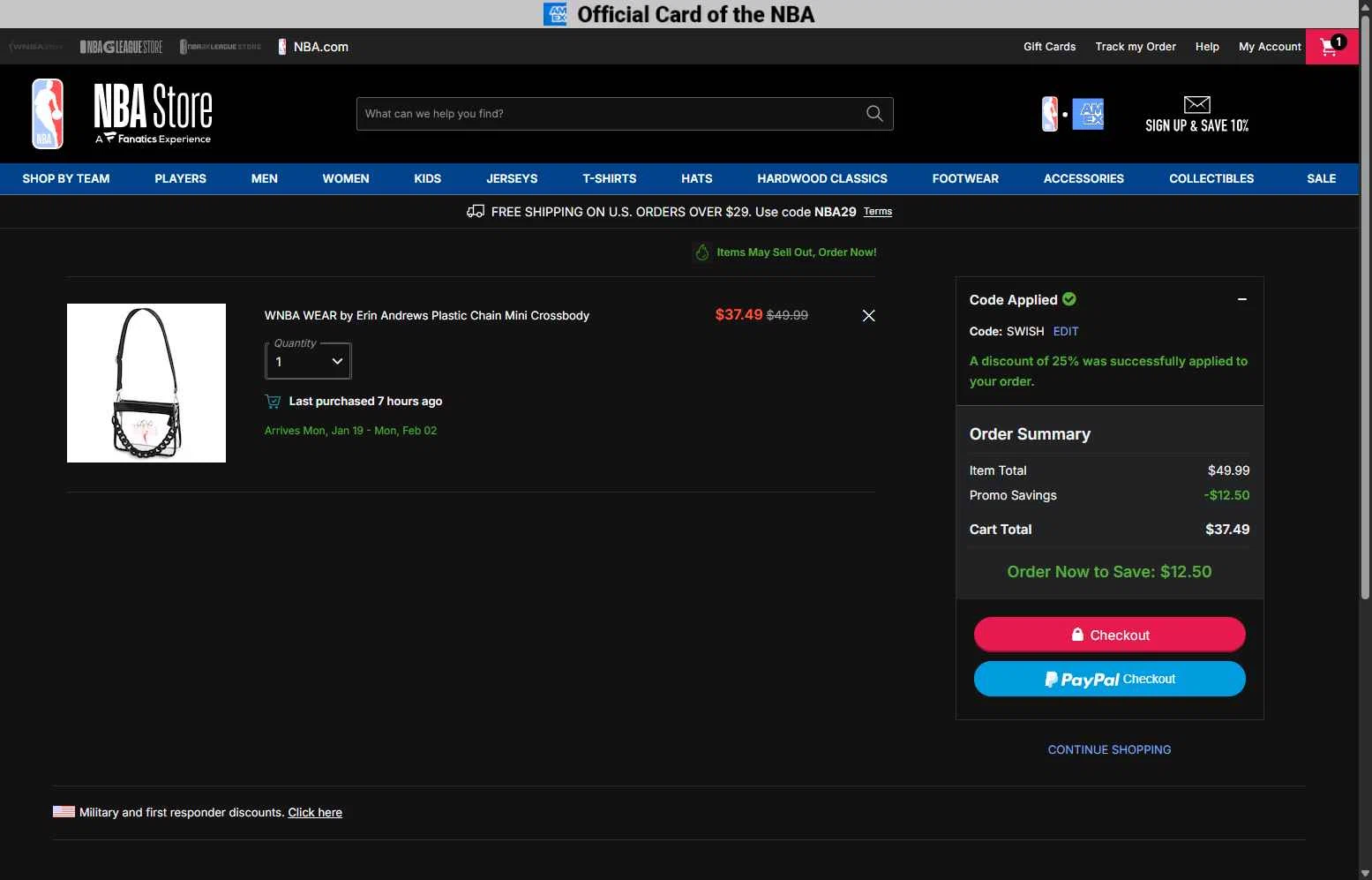
Task: Click the Cart Total $37.49 value
Action: (x=1227, y=530)
